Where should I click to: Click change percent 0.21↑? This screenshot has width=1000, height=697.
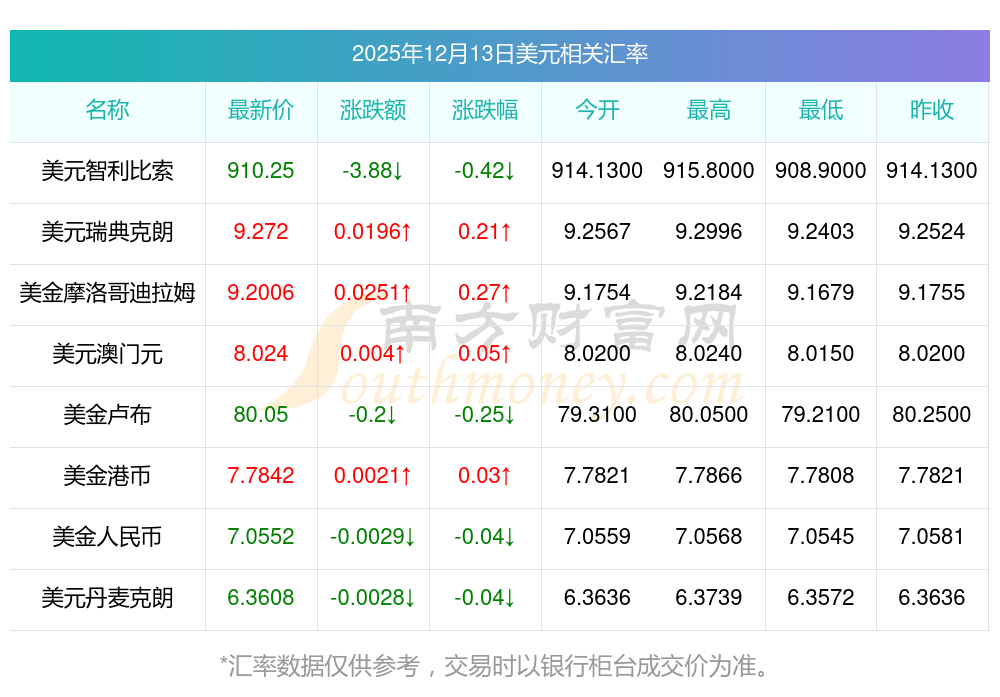(485, 231)
